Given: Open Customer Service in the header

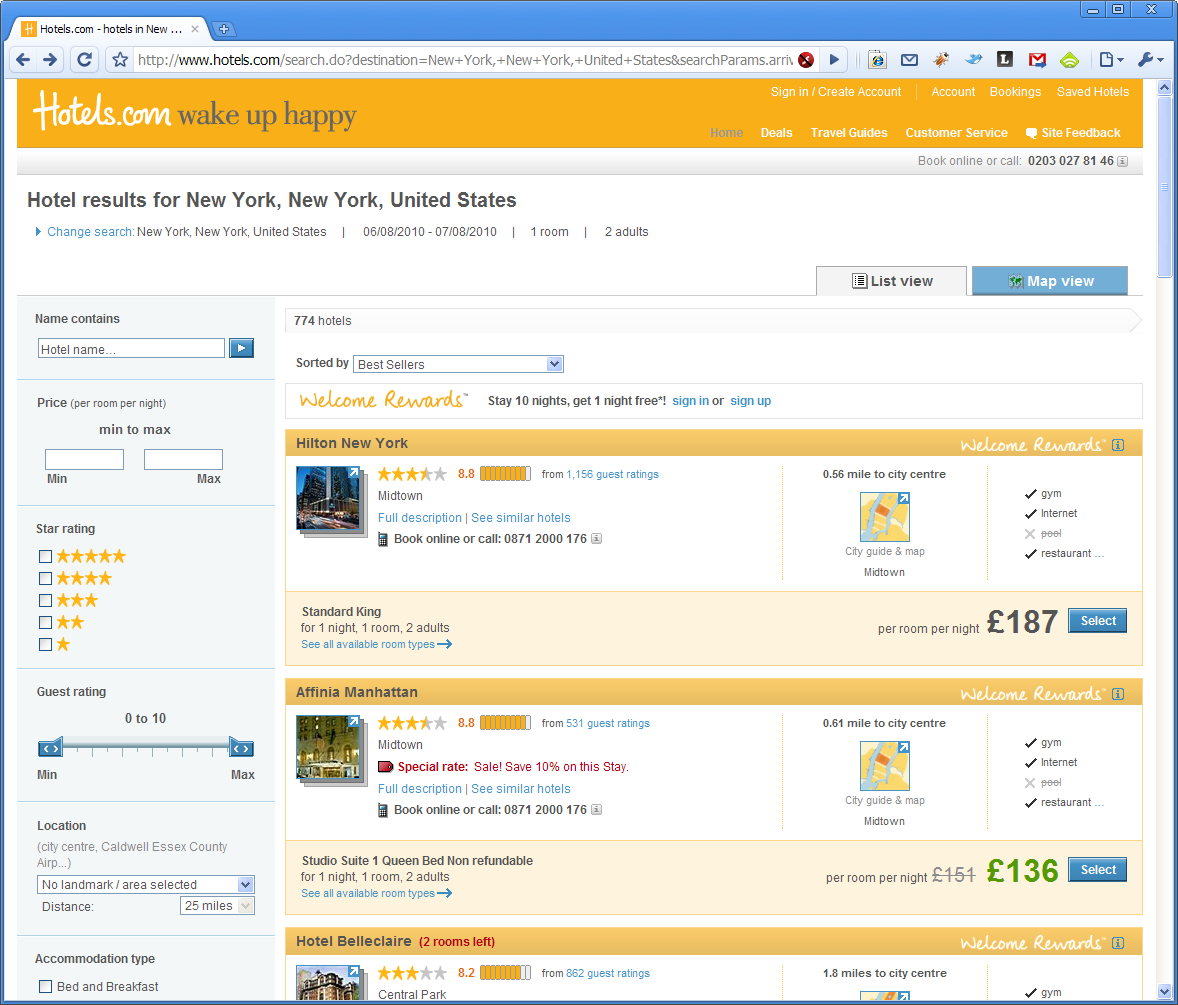Looking at the screenshot, I should click(x=956, y=133).
